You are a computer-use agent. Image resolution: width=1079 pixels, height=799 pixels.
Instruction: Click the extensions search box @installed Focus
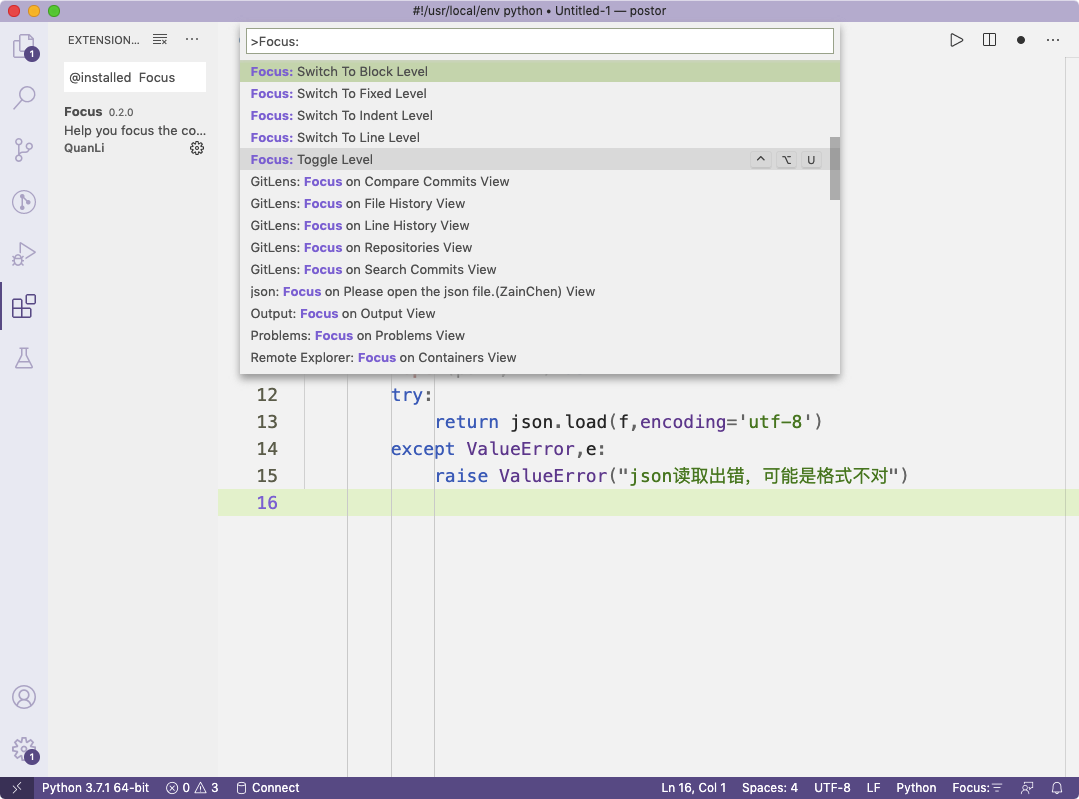135,77
